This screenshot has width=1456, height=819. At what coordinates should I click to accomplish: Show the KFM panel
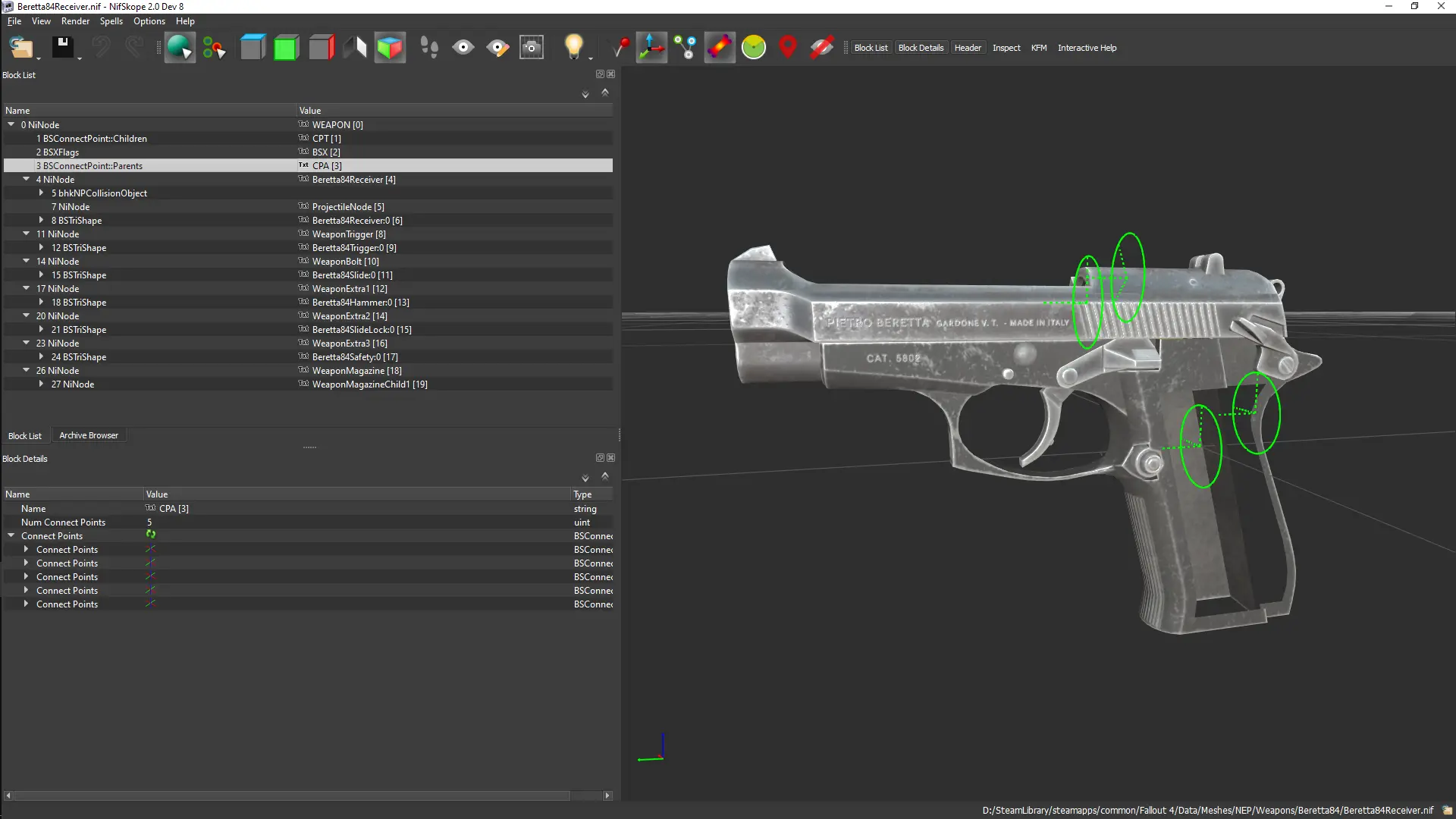coord(1039,48)
